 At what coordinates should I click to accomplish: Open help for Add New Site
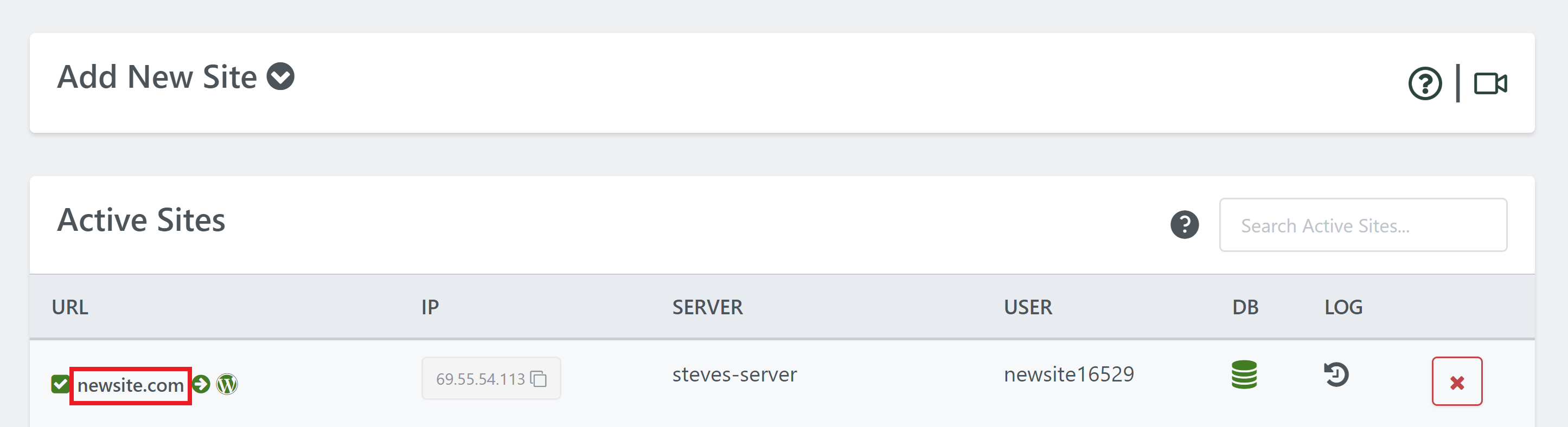point(1425,83)
